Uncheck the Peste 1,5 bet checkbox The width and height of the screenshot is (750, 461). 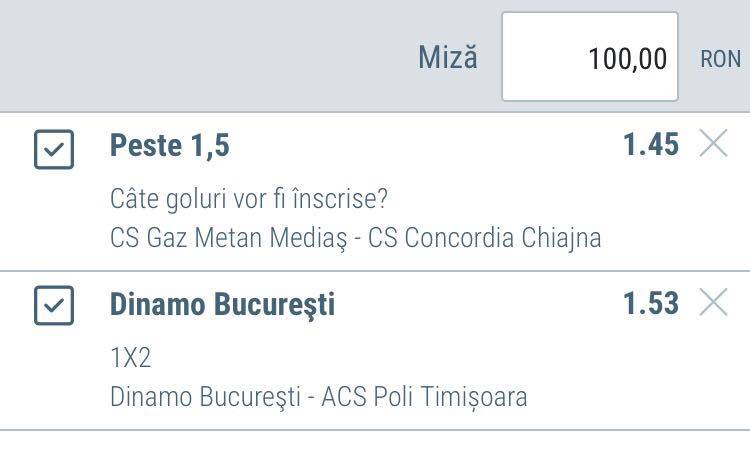click(x=54, y=149)
